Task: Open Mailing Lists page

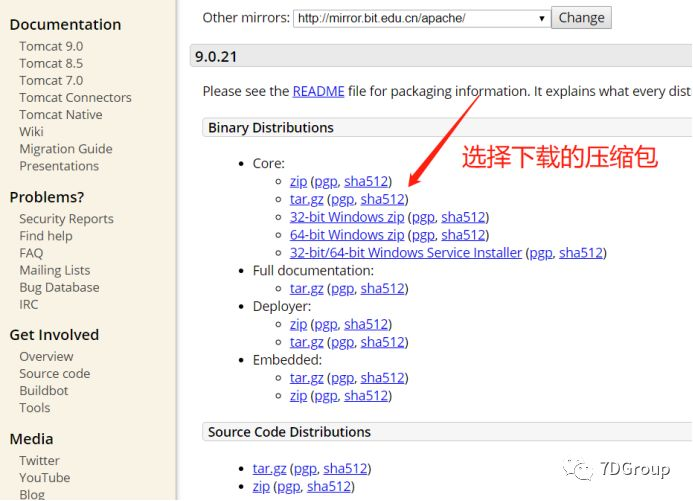Action: tap(54, 270)
